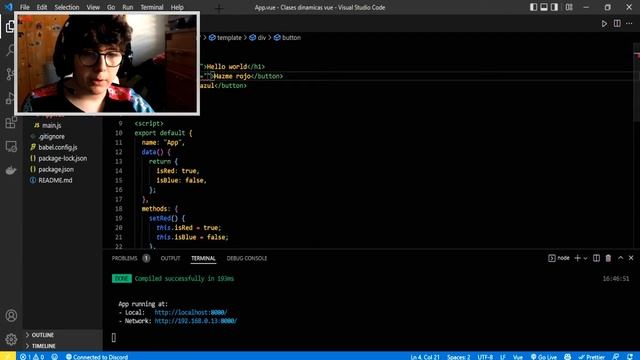Open the Network http://192.168.0.13:8080/ link
640x360 pixels.
pos(196,321)
